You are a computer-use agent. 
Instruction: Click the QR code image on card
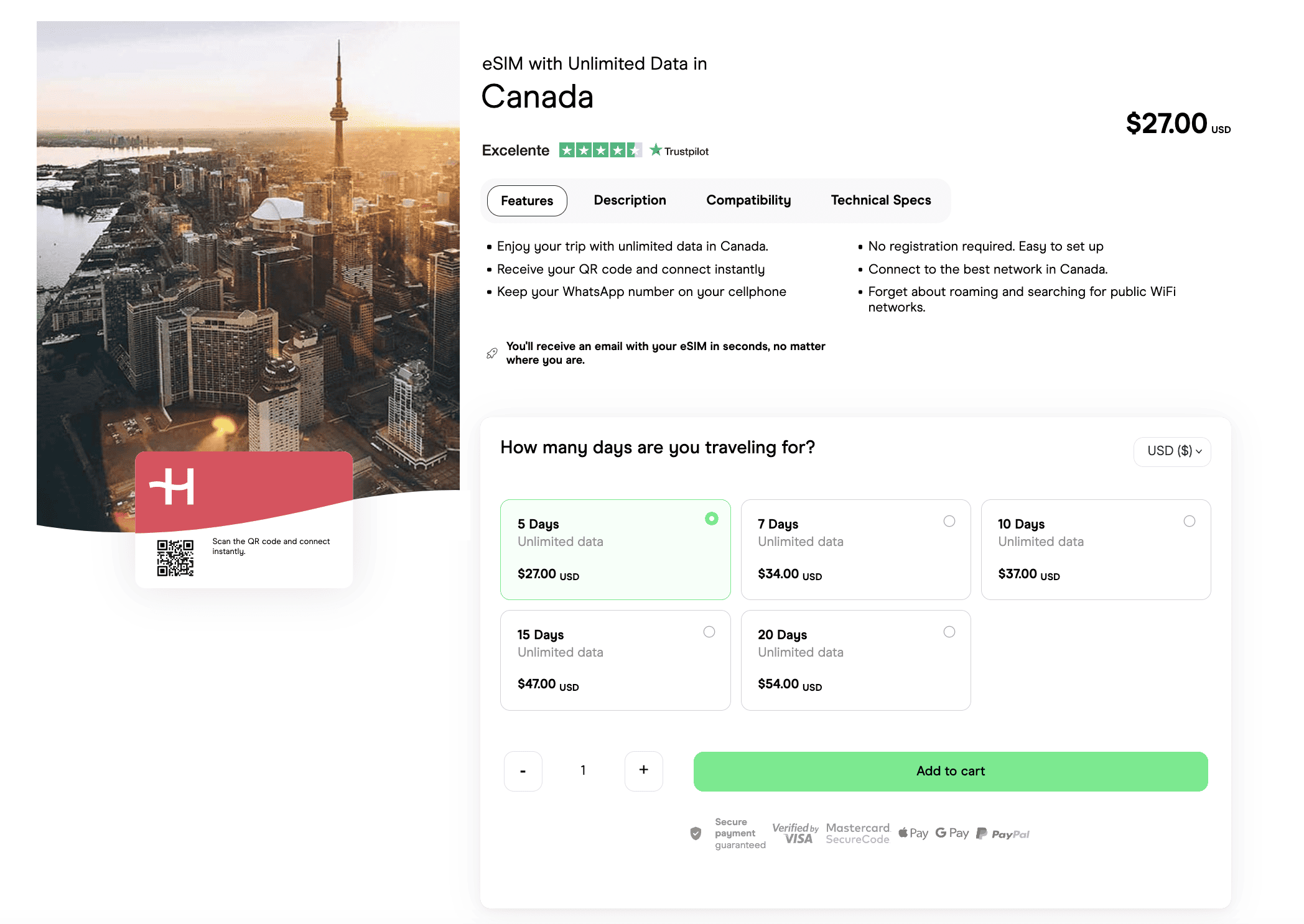[x=175, y=558]
